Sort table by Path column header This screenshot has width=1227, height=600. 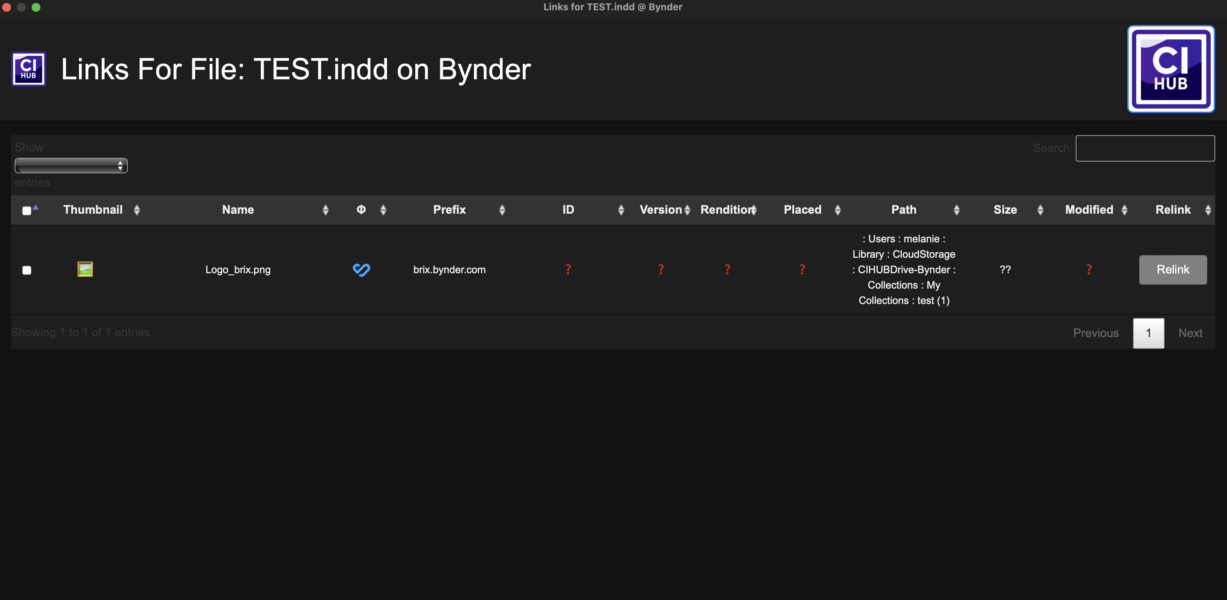click(x=903, y=210)
